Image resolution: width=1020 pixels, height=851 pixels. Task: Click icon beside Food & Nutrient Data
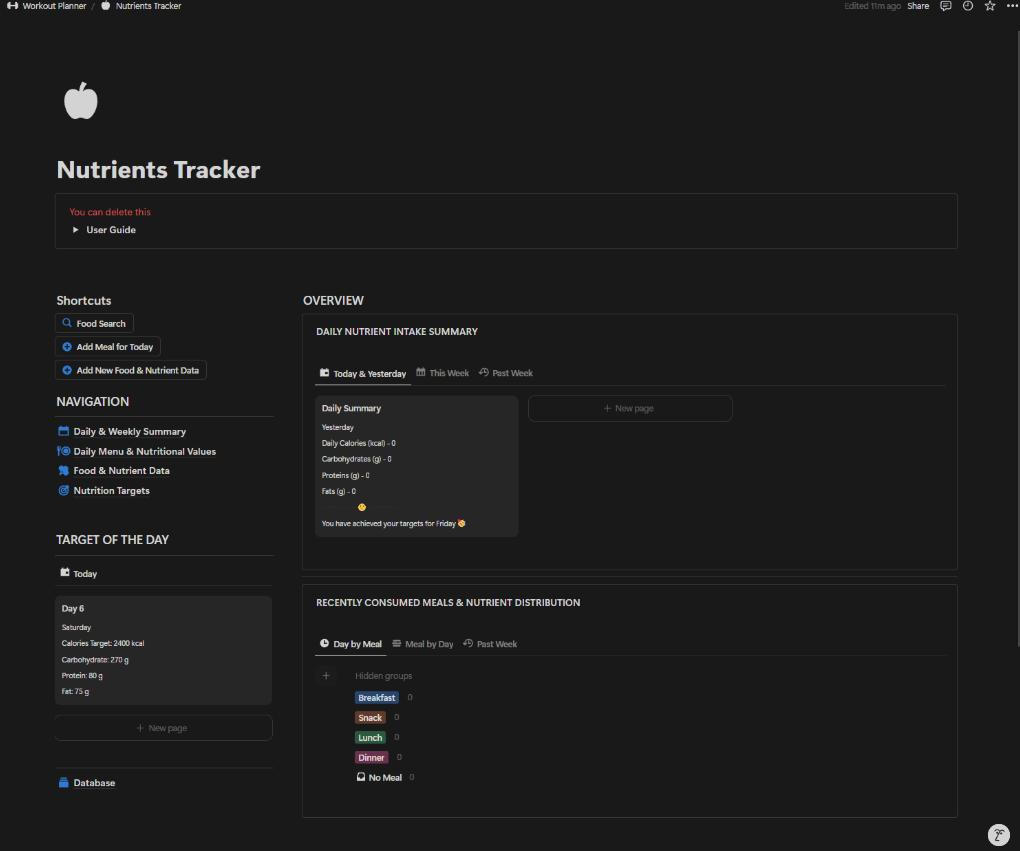pos(64,470)
